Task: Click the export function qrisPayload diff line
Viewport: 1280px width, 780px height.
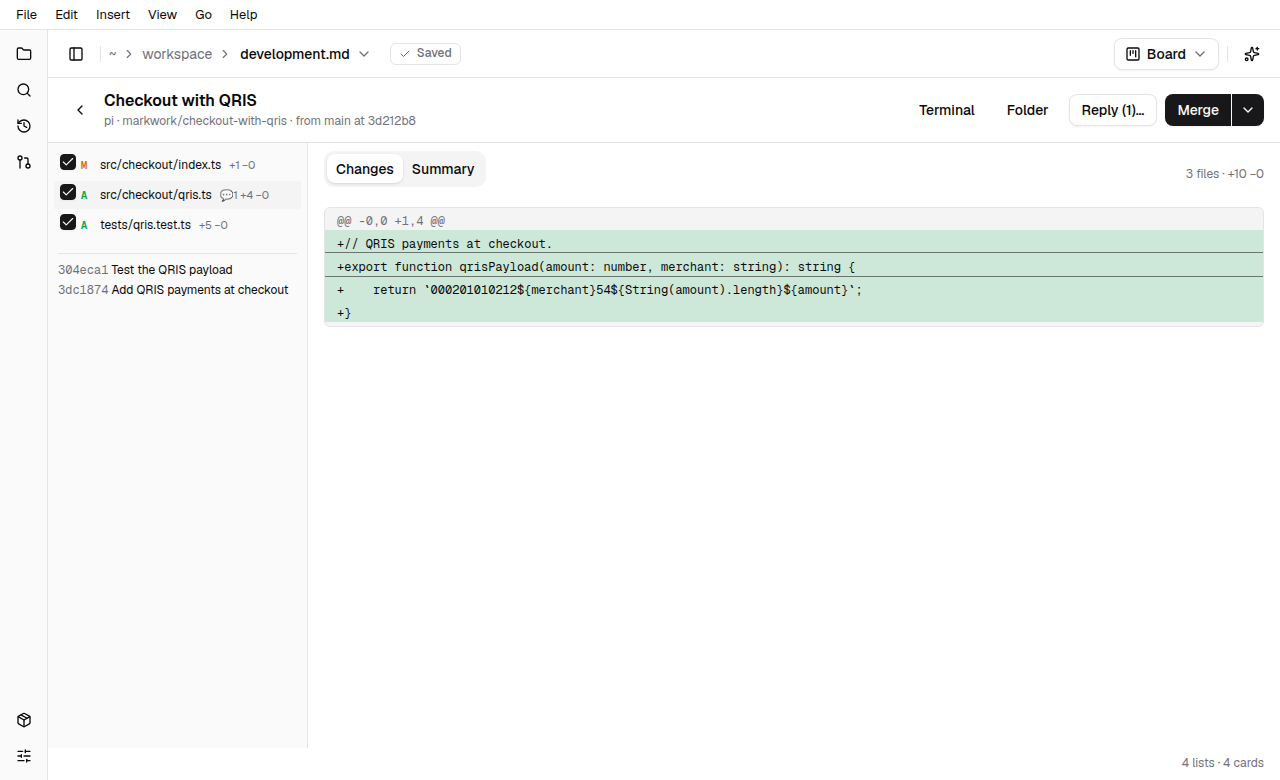Action: (794, 267)
